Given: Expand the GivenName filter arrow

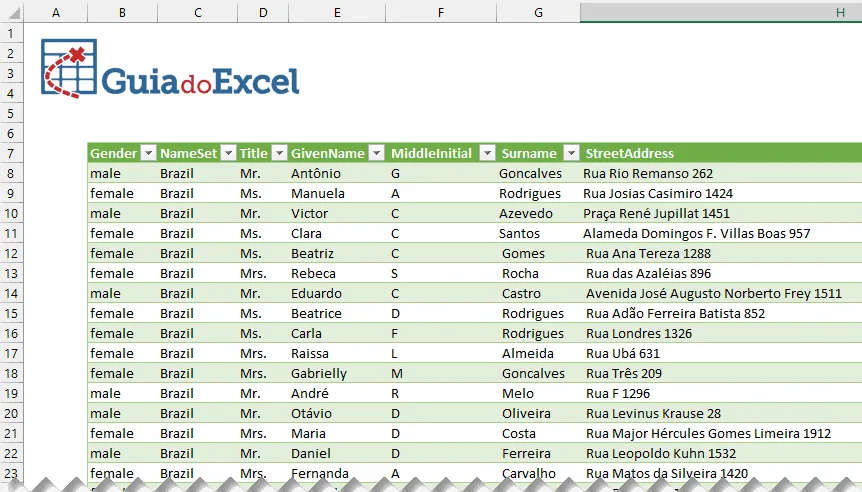Looking at the screenshot, I should 377,153.
